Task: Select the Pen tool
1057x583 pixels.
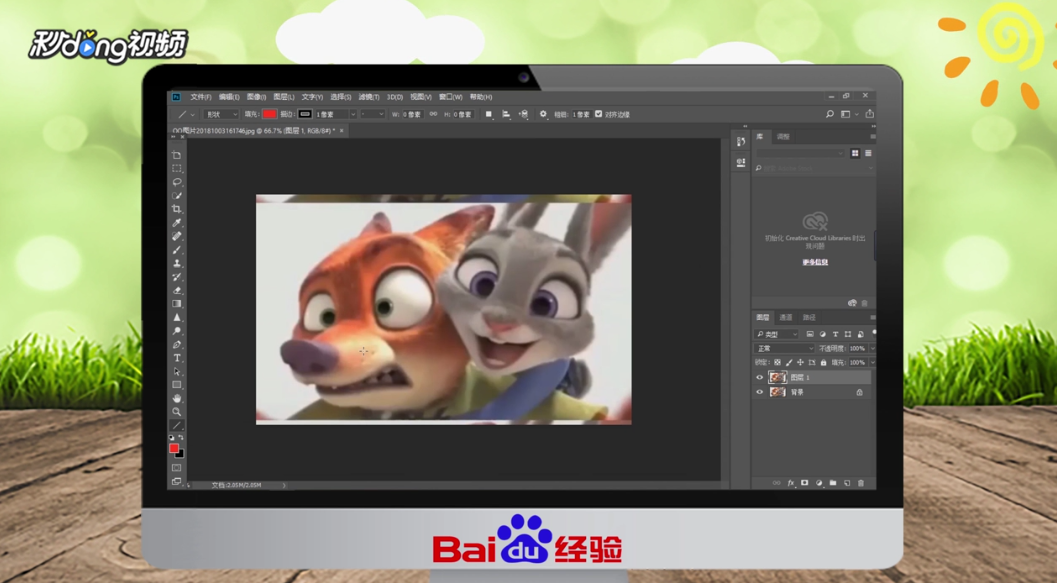Action: pyautogui.click(x=177, y=344)
